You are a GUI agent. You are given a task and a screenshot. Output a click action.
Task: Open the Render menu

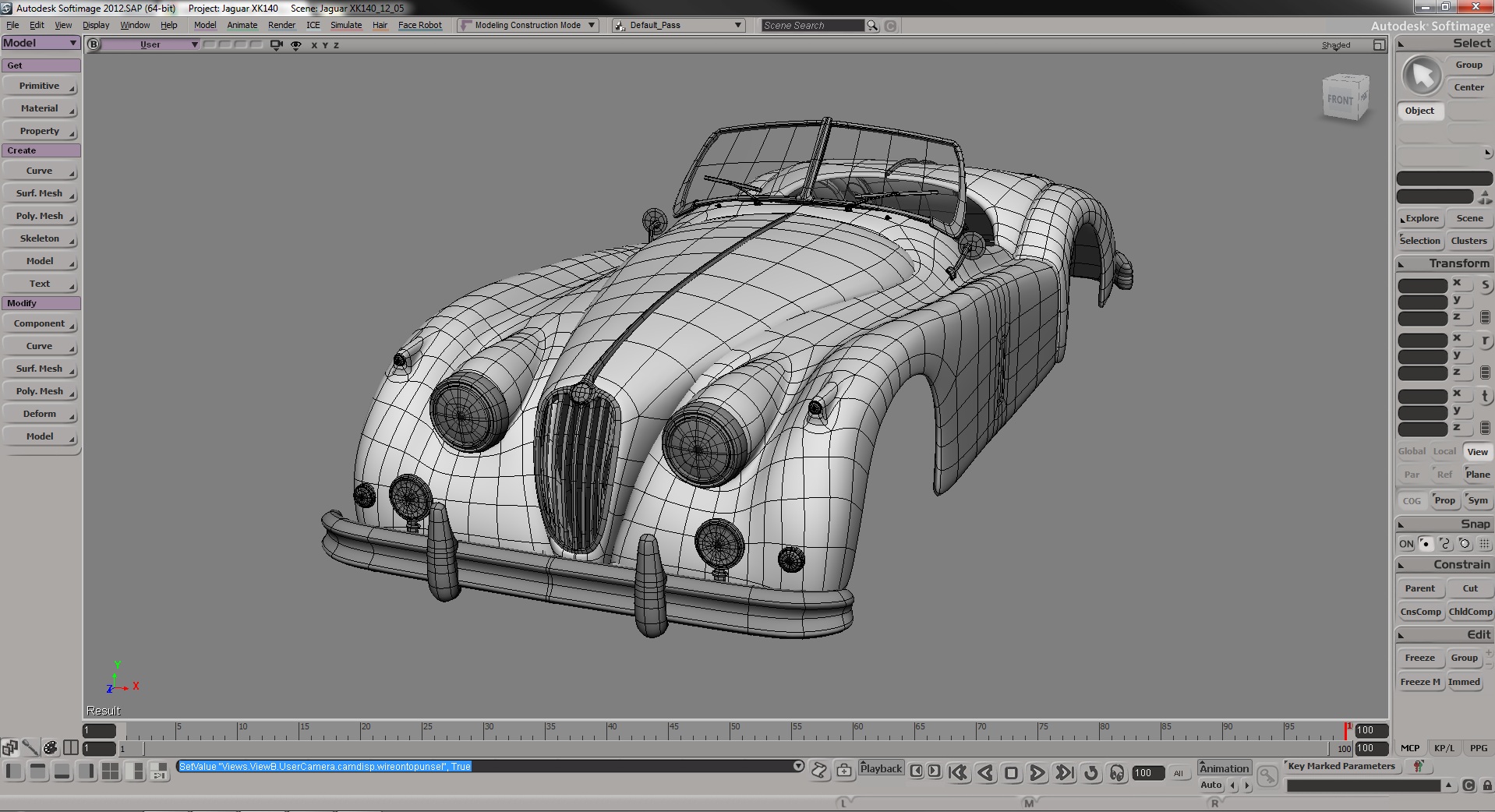tap(281, 25)
